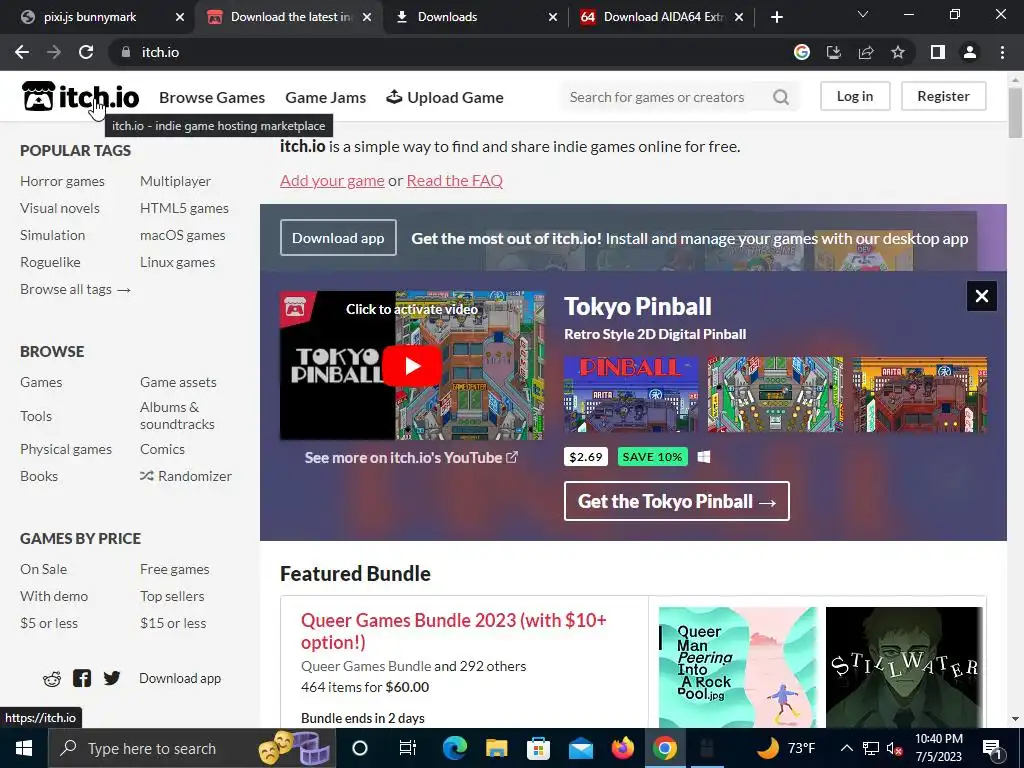This screenshot has height=768, width=1024.
Task: Click the itch.io logo
Action: (x=80, y=97)
